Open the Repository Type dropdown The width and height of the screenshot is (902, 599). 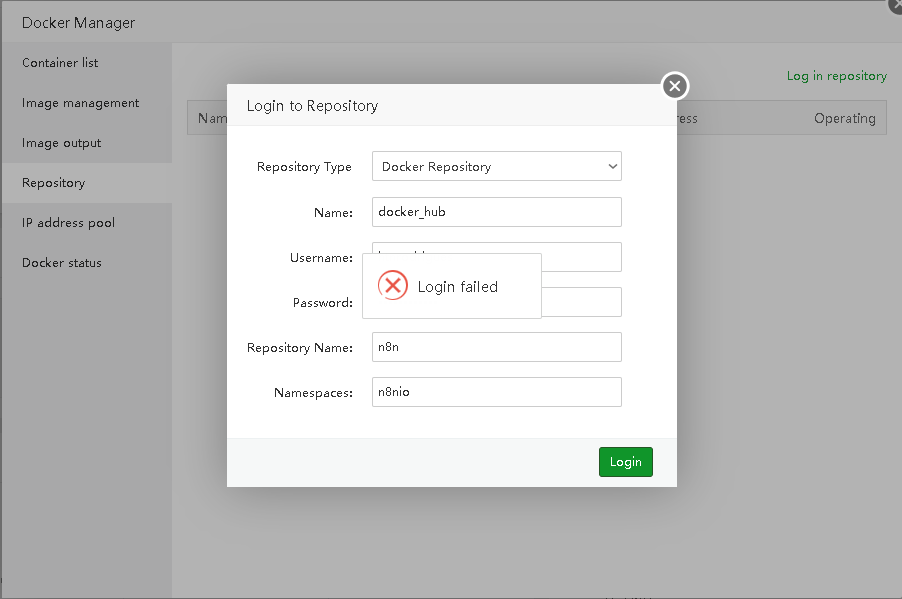pyautogui.click(x=496, y=166)
